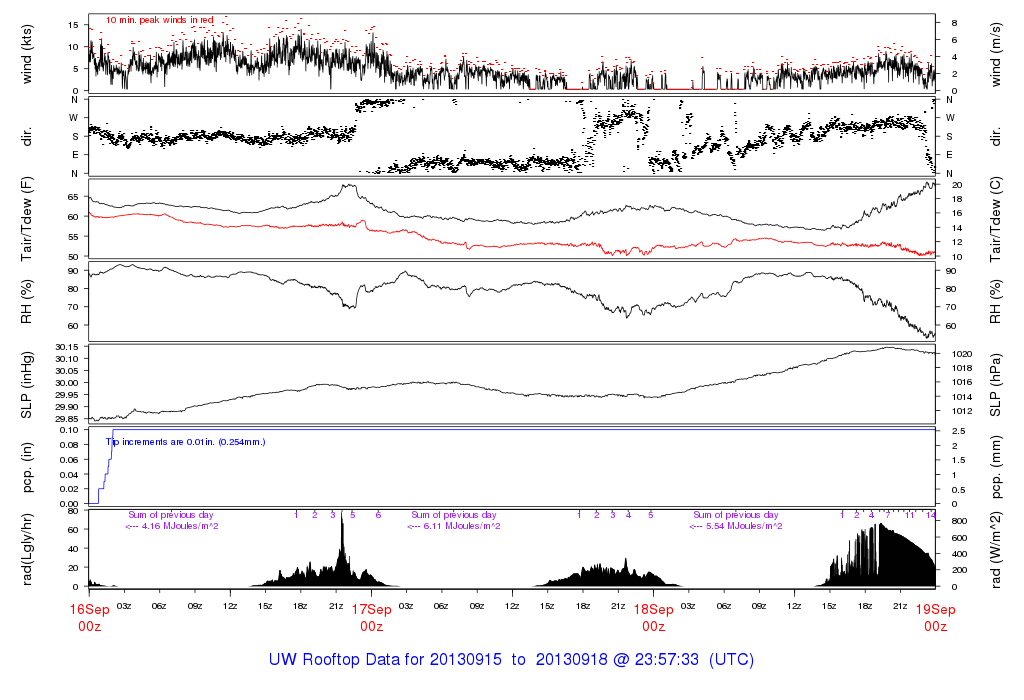Image resolution: width=1024 pixels, height=700 pixels.
Task: Click the "Tair/Tdew (F)" axis label
Action: pos(26,219)
